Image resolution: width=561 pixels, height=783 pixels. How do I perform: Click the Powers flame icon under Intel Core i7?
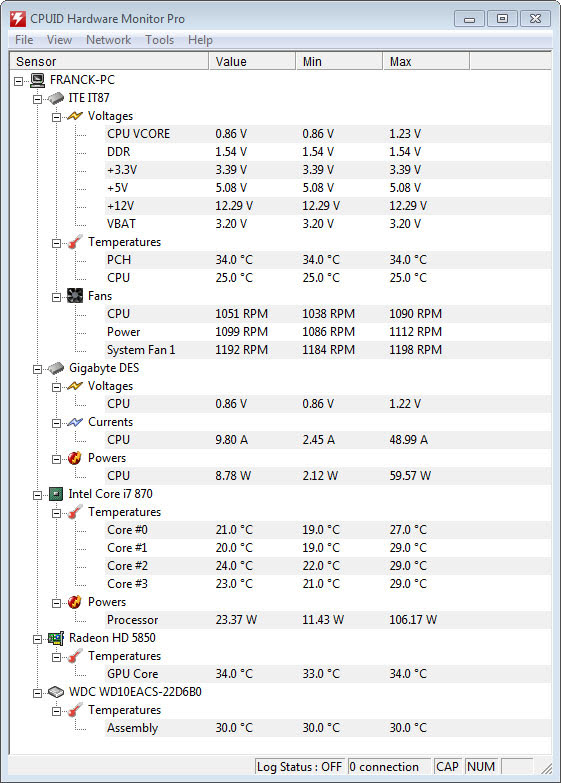click(x=75, y=602)
